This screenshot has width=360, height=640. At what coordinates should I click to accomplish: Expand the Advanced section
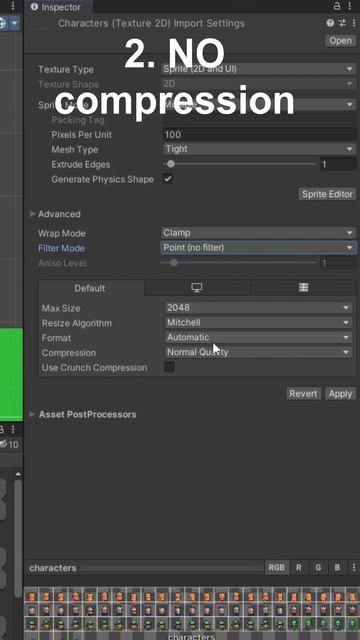[33, 214]
